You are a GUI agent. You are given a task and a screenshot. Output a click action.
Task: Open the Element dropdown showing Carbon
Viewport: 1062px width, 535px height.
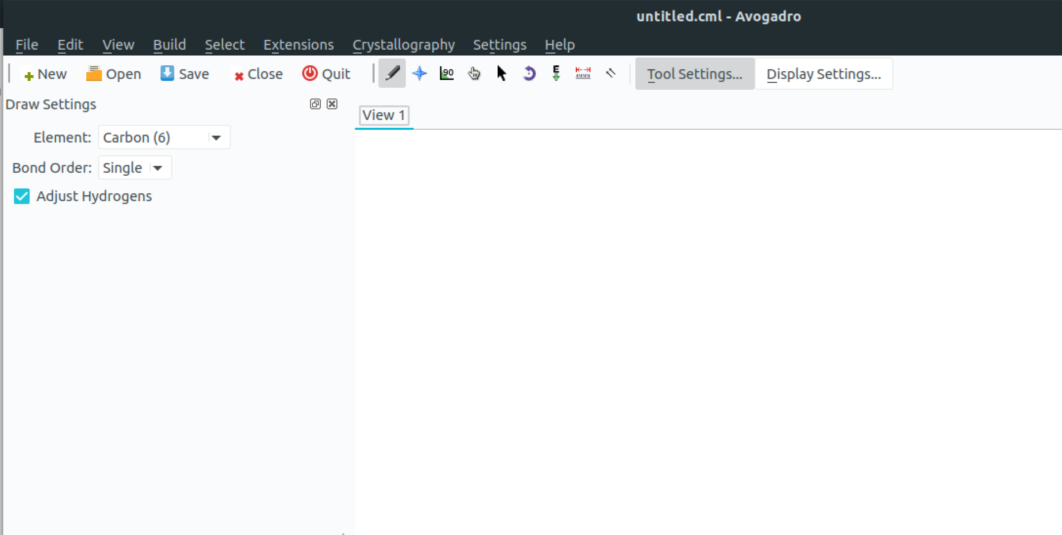click(164, 138)
